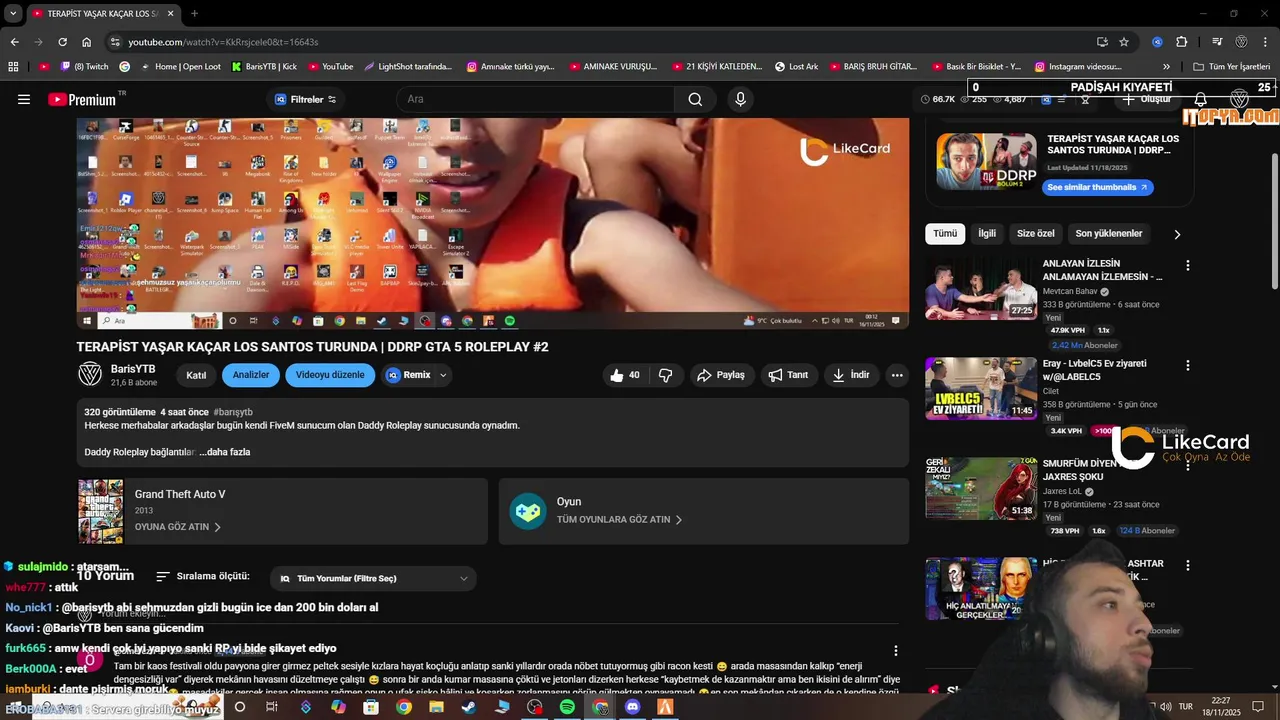Open browser home page
The image size is (1280, 720).
[87, 42]
